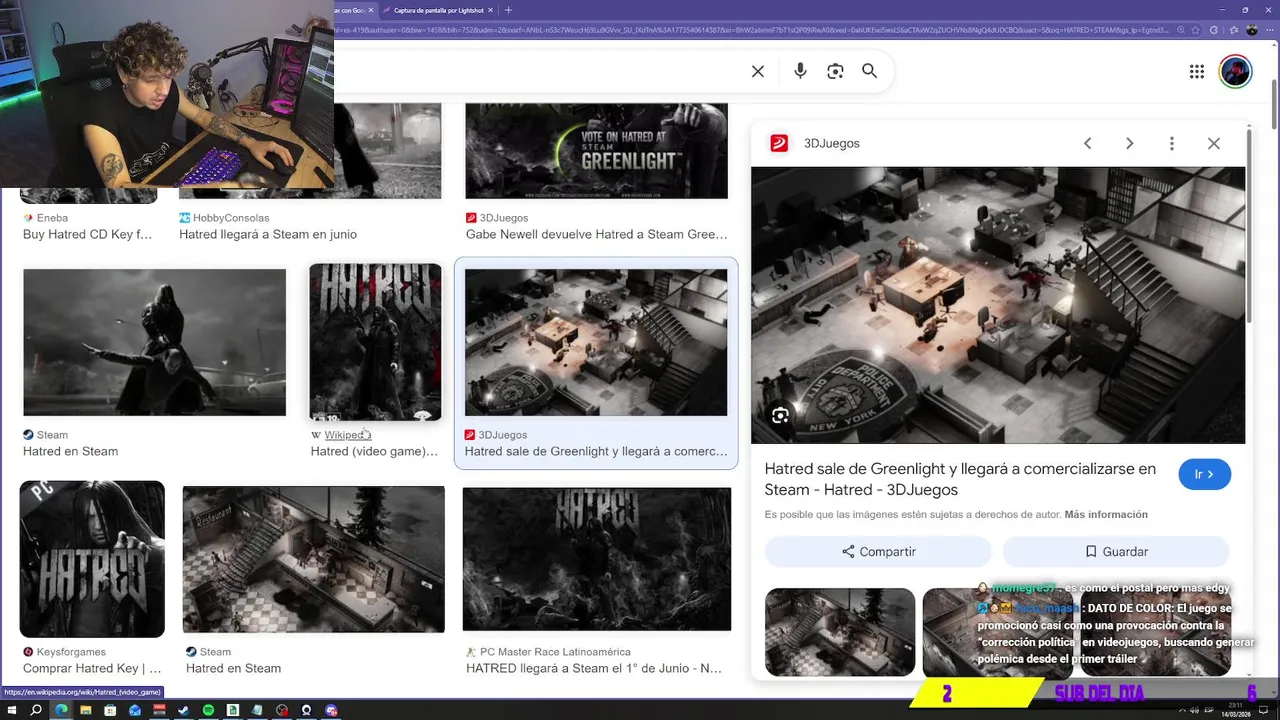The image size is (1280, 720).
Task: Open the Steam restaurant scene thumbnail
Action: [x=313, y=559]
